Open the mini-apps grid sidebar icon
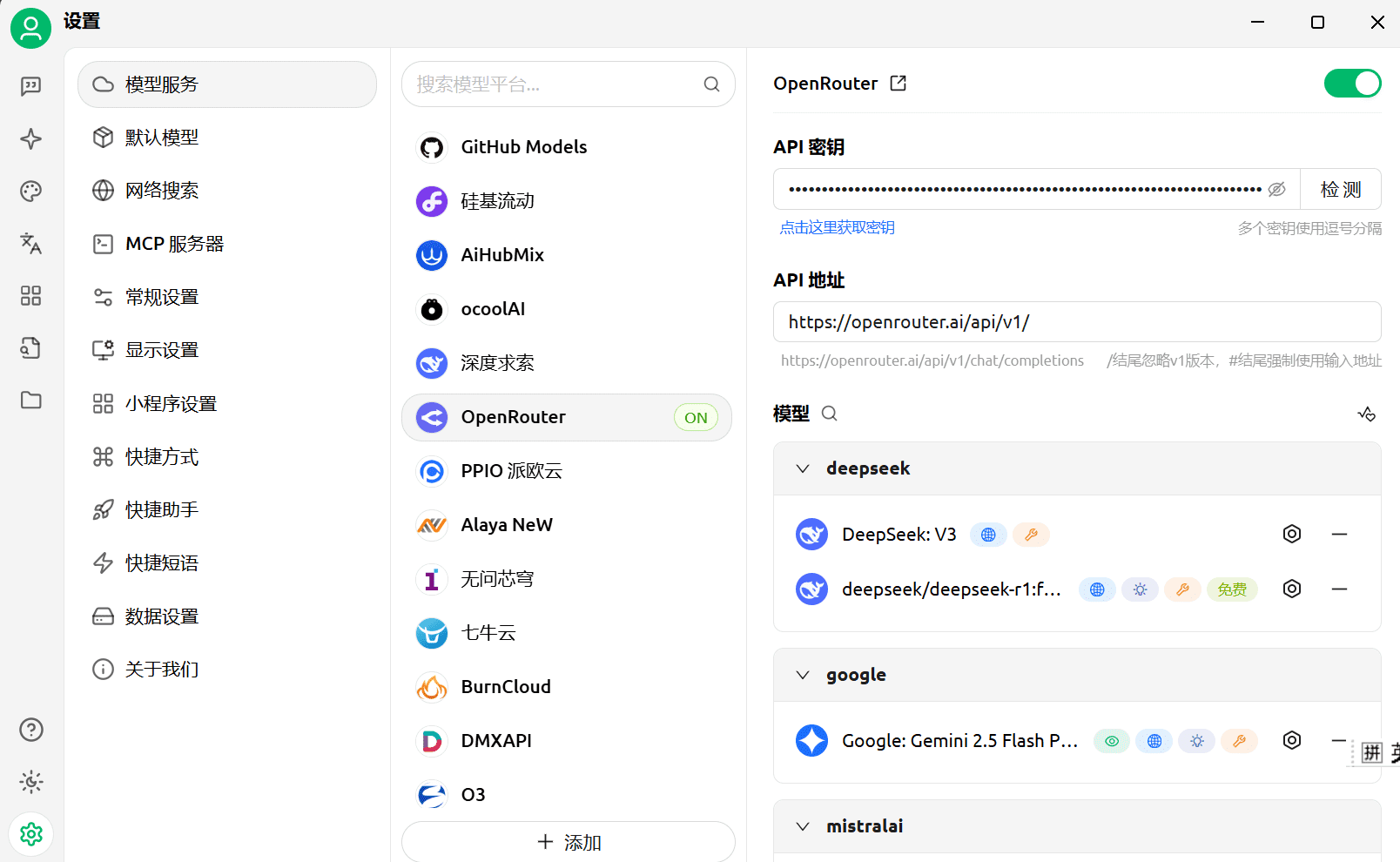 click(x=30, y=296)
